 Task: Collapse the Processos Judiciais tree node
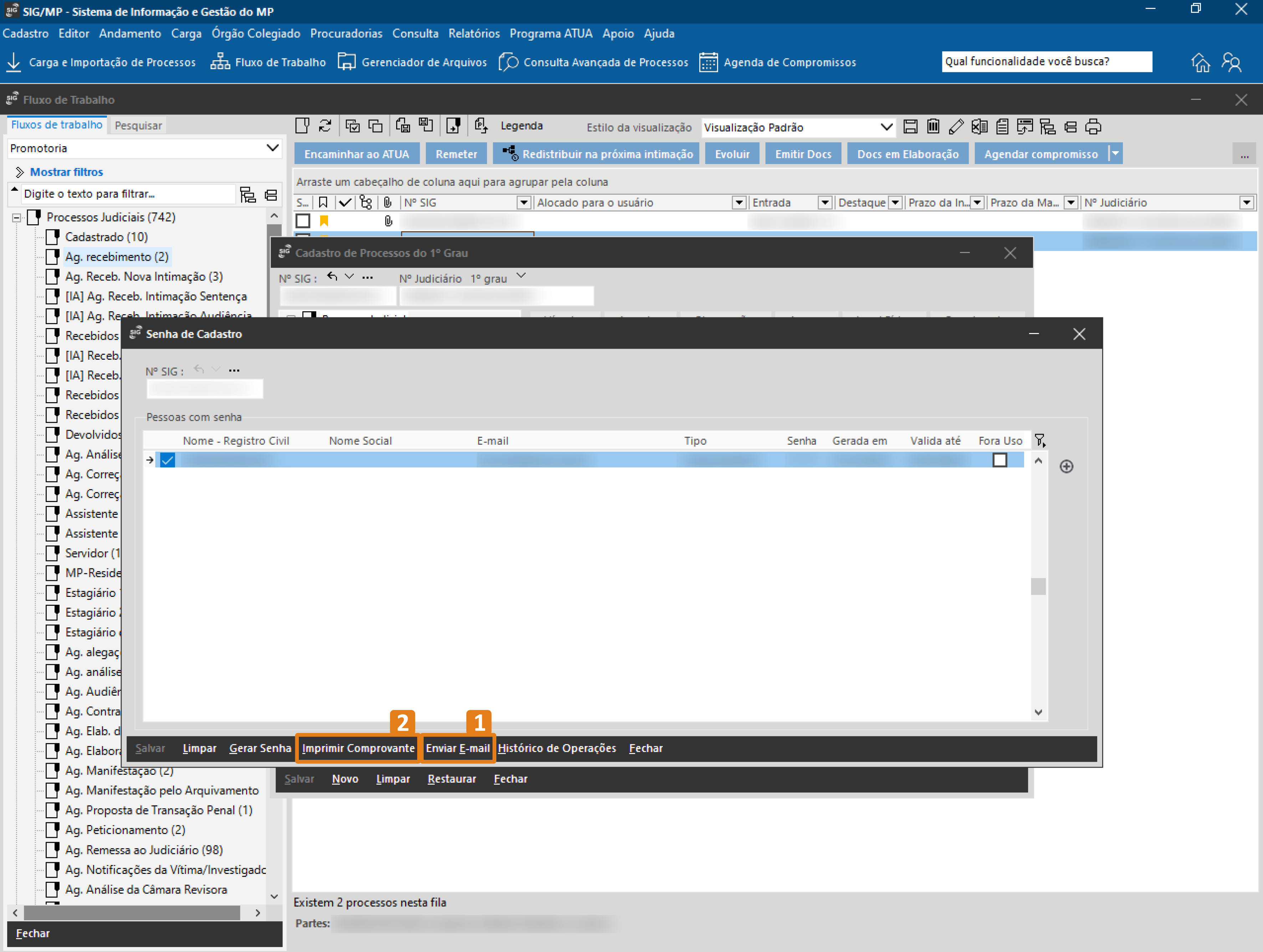16,217
